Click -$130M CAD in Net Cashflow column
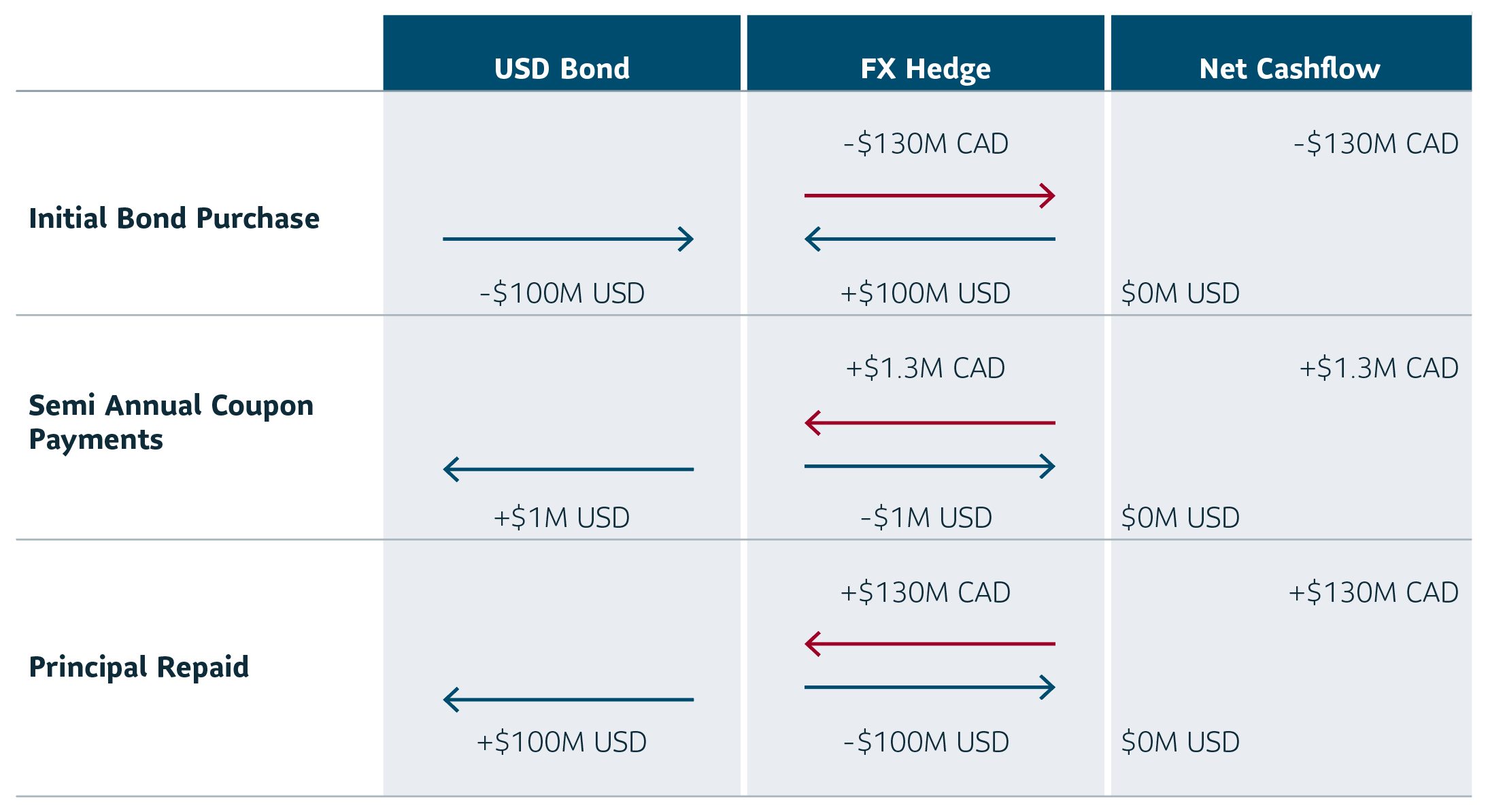Screen dimensions: 1488x812 1376,144
